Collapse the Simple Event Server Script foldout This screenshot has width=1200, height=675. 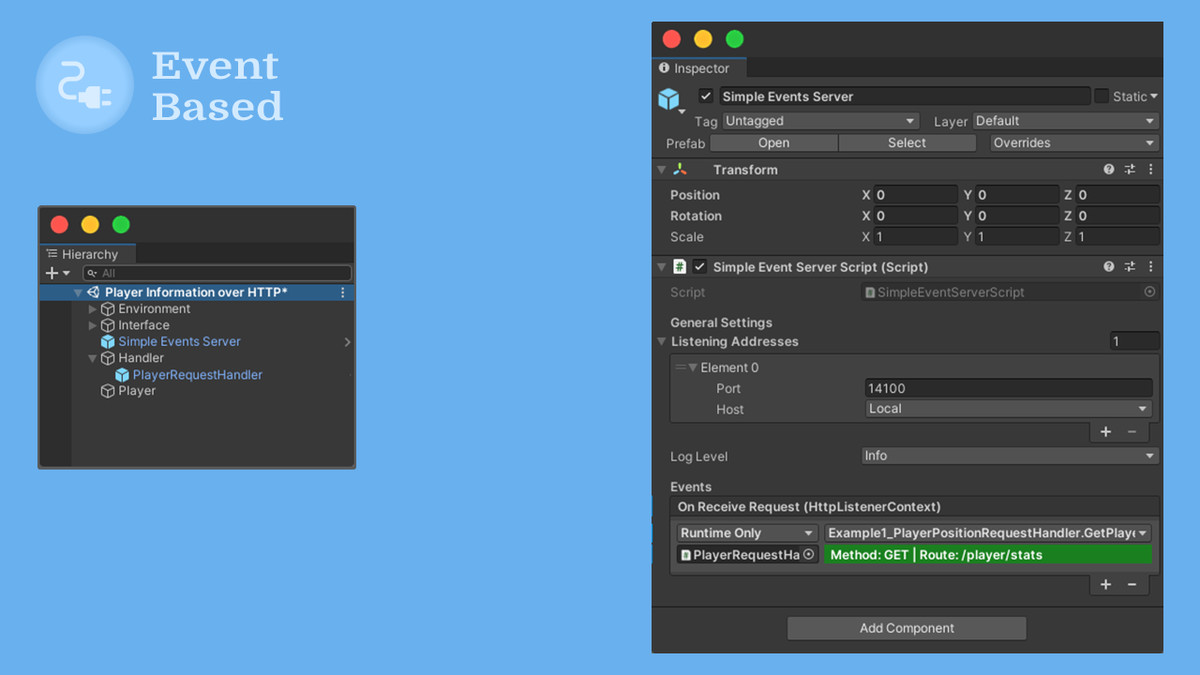661,267
